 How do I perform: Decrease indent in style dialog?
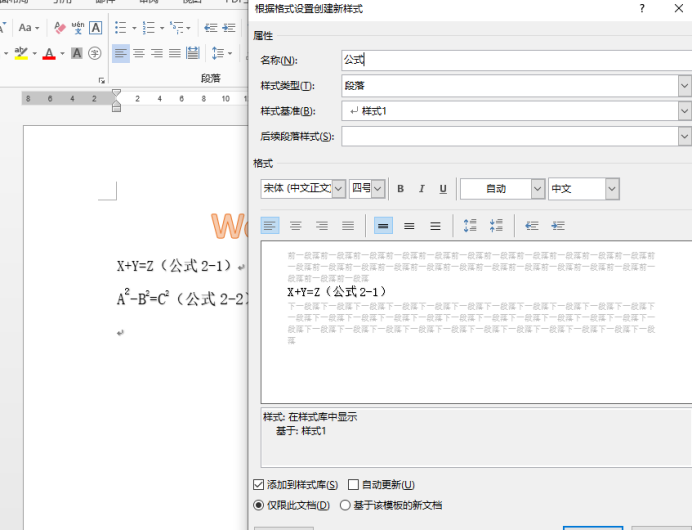pyautogui.click(x=532, y=226)
